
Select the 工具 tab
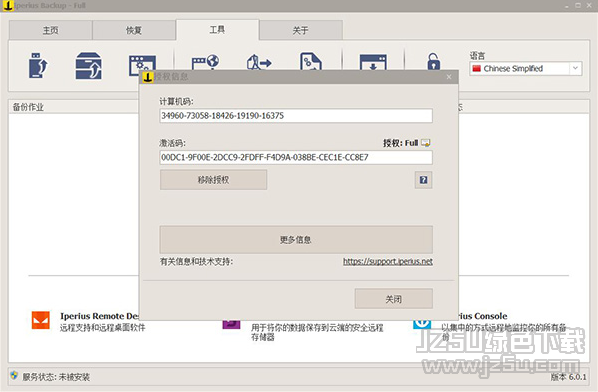click(x=217, y=30)
